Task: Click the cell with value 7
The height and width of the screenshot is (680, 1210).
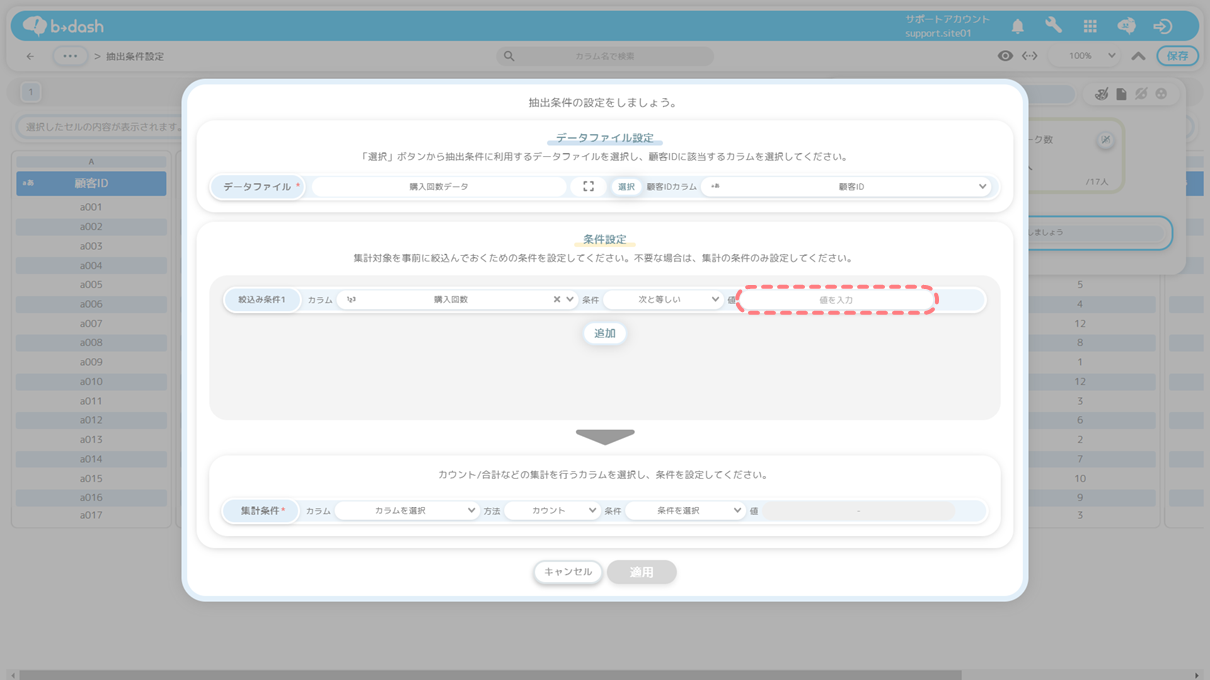Action: [x=1080, y=459]
